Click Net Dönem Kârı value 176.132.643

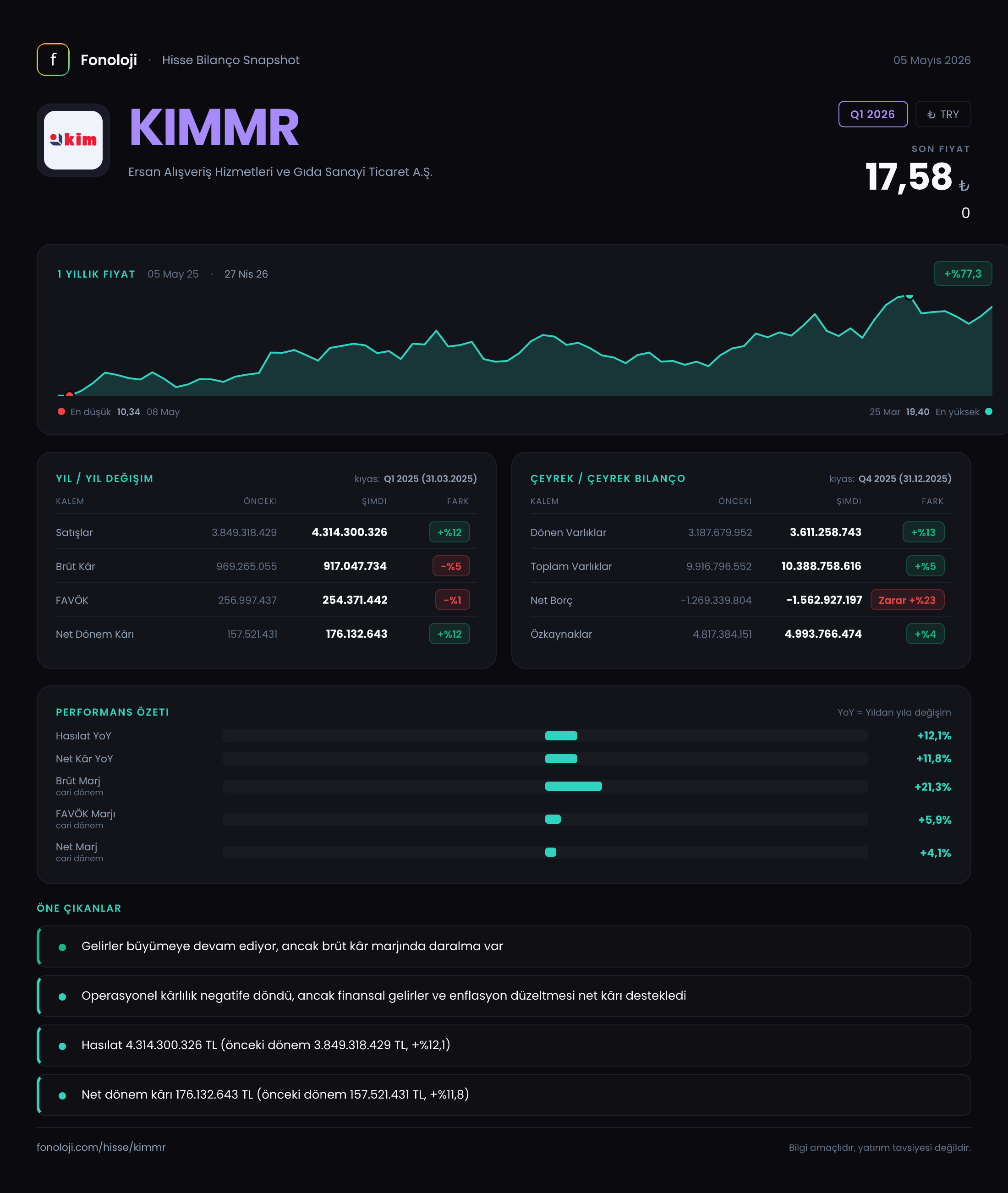pos(356,634)
